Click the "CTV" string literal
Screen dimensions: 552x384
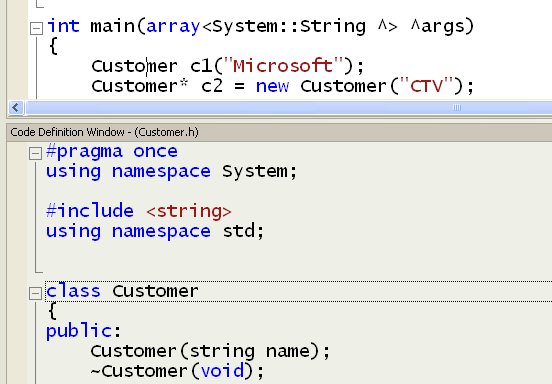point(426,86)
